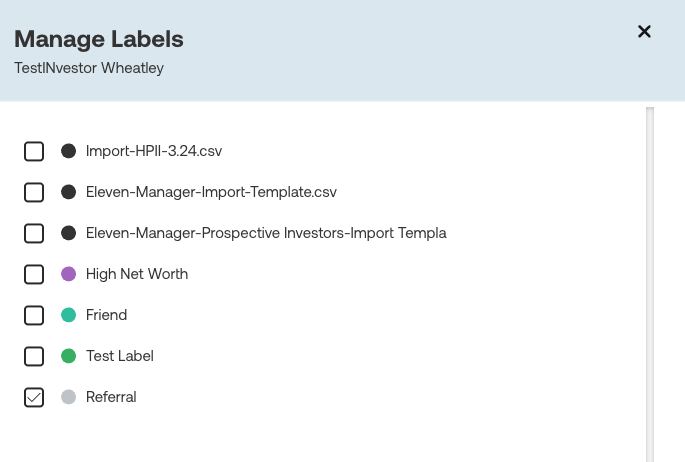Click the High Net Worth label text

(136, 274)
